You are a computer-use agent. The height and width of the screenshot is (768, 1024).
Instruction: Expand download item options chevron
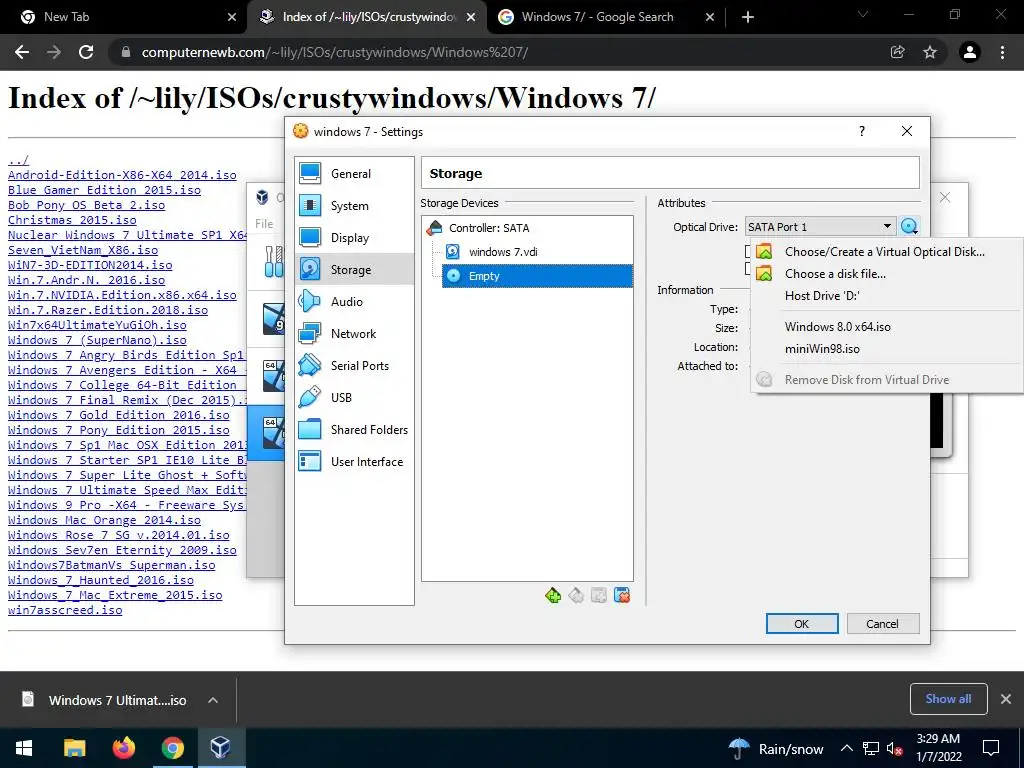(x=213, y=700)
